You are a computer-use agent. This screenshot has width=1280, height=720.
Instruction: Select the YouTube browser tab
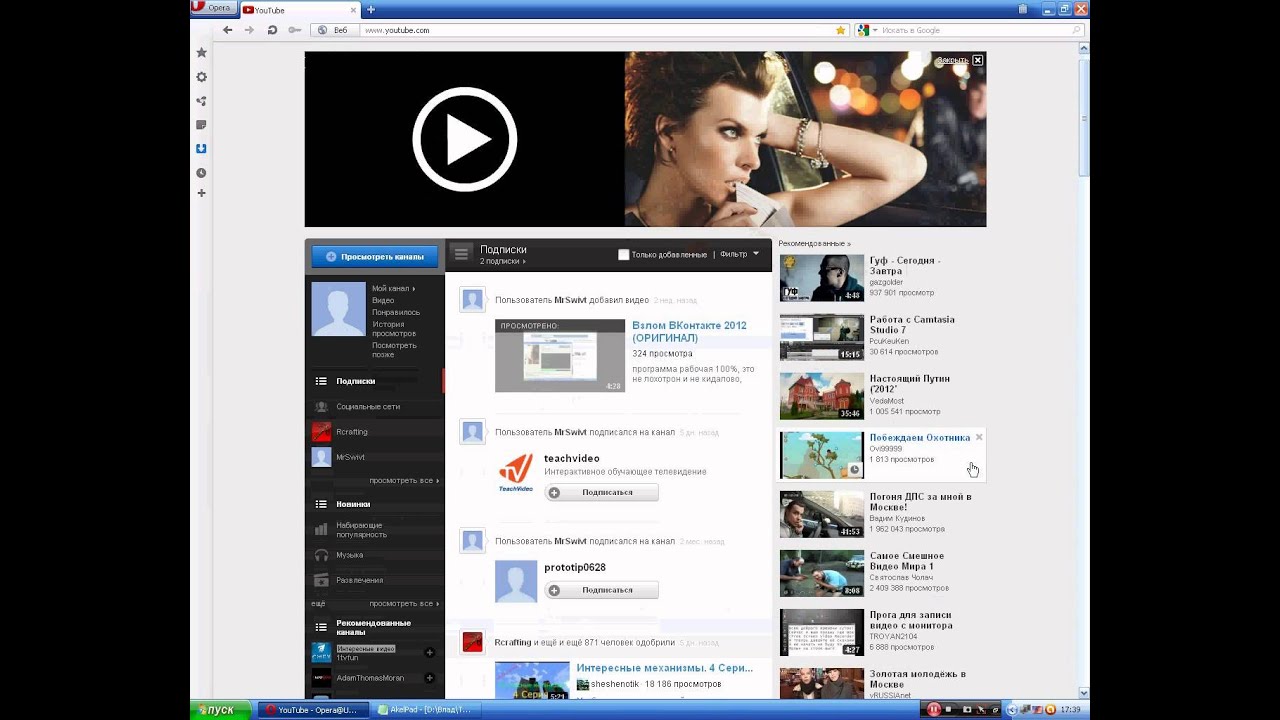click(297, 10)
